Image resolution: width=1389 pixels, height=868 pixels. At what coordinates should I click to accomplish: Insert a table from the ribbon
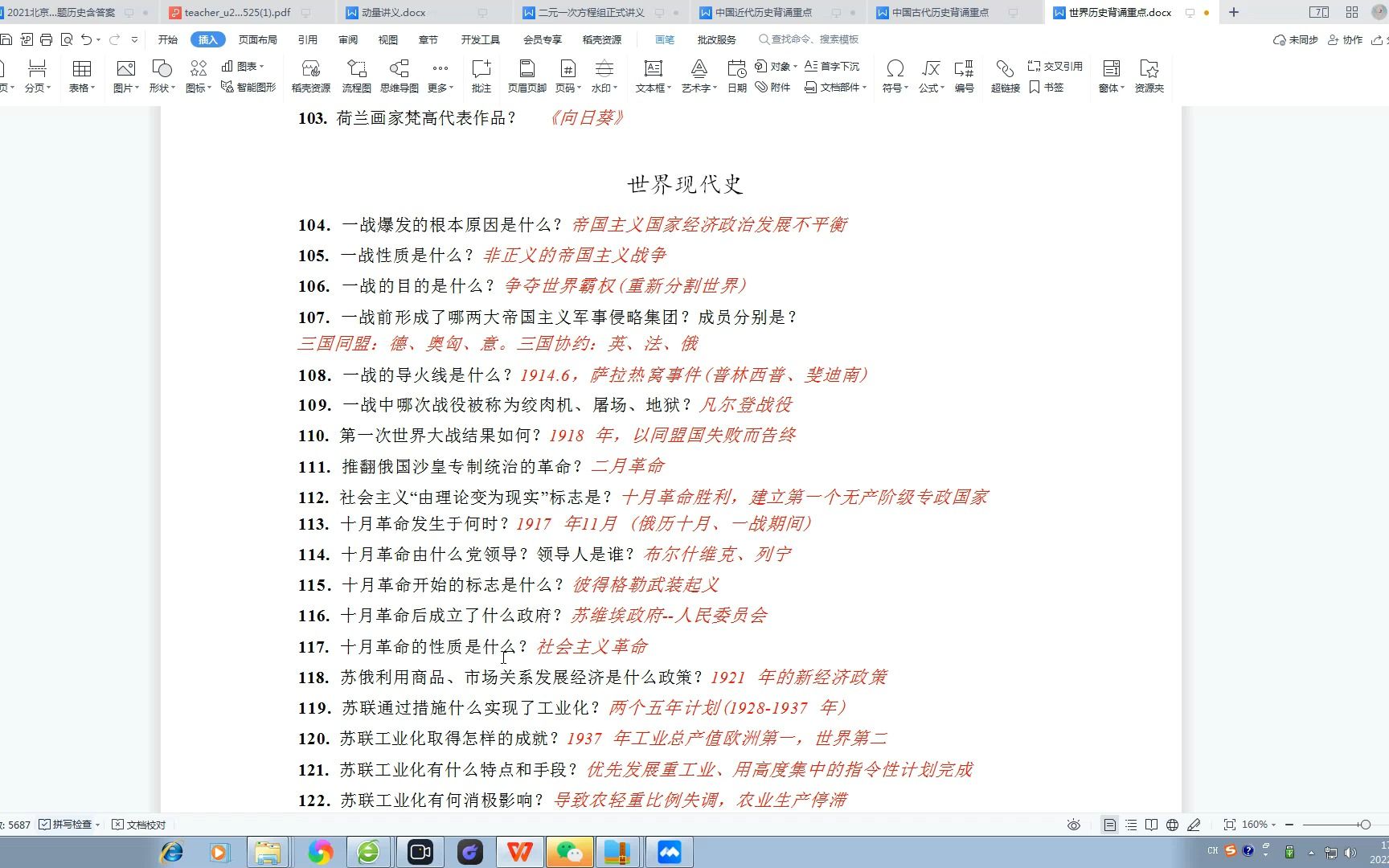point(81,76)
